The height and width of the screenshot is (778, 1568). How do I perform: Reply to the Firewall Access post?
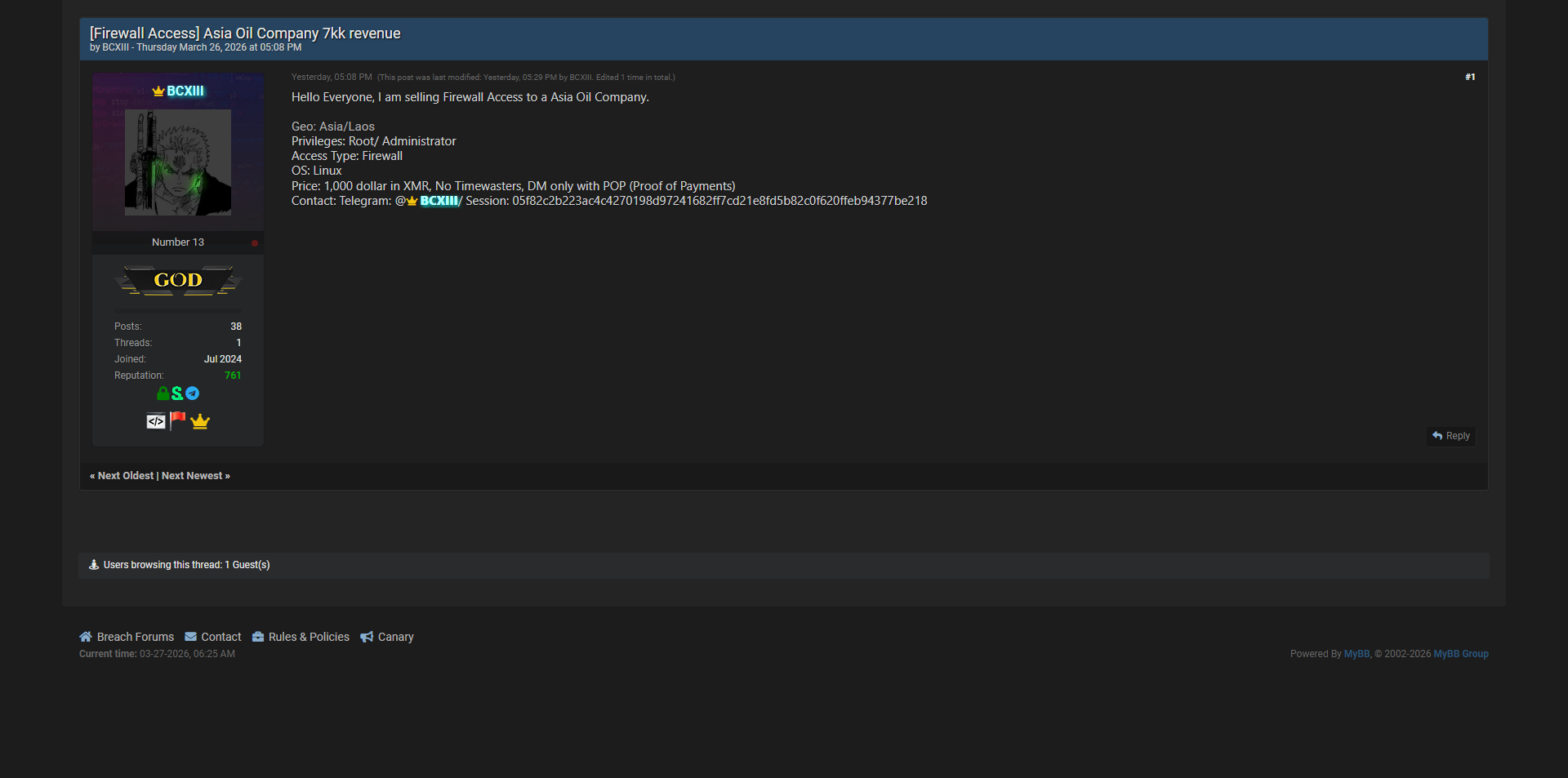pos(1451,436)
